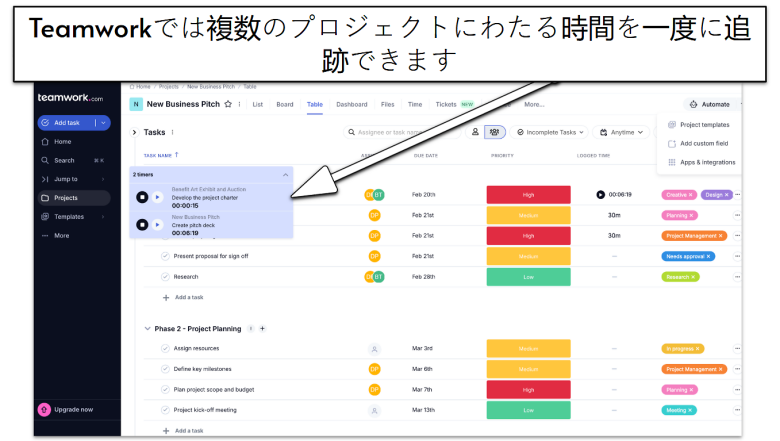Star the New Business Pitch project
The image size is (780, 441).
click(228, 104)
